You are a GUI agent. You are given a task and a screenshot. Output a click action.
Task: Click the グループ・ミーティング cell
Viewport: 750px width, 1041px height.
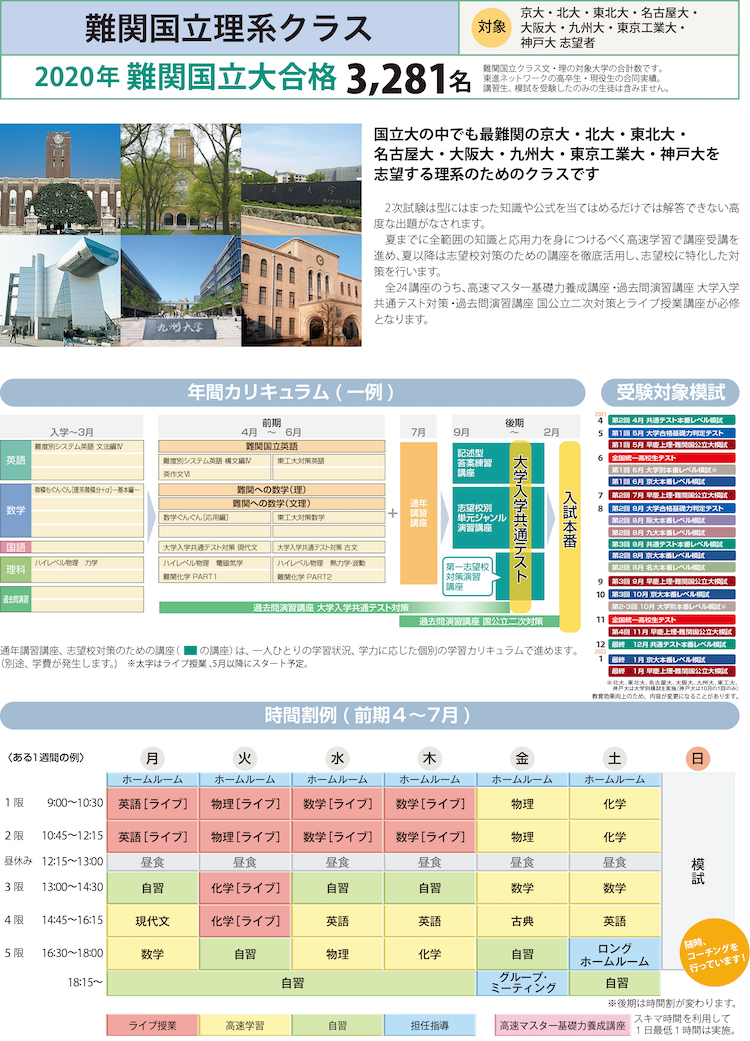pos(522,983)
